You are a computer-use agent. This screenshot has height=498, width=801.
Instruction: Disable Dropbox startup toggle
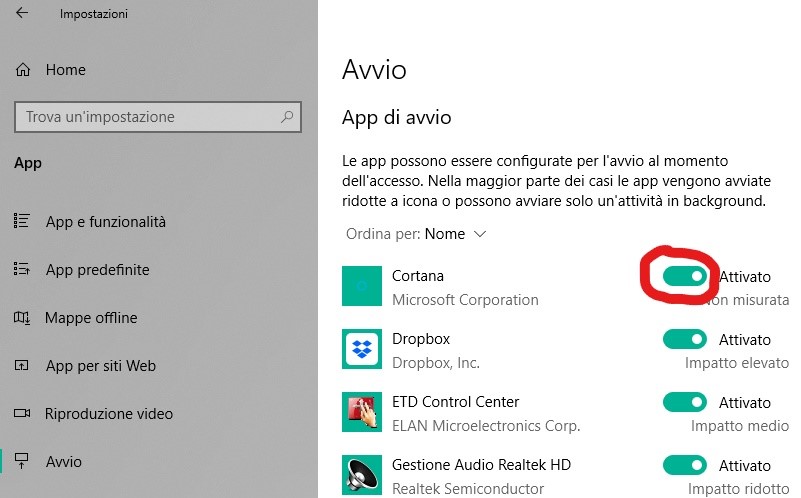pyautogui.click(x=685, y=339)
